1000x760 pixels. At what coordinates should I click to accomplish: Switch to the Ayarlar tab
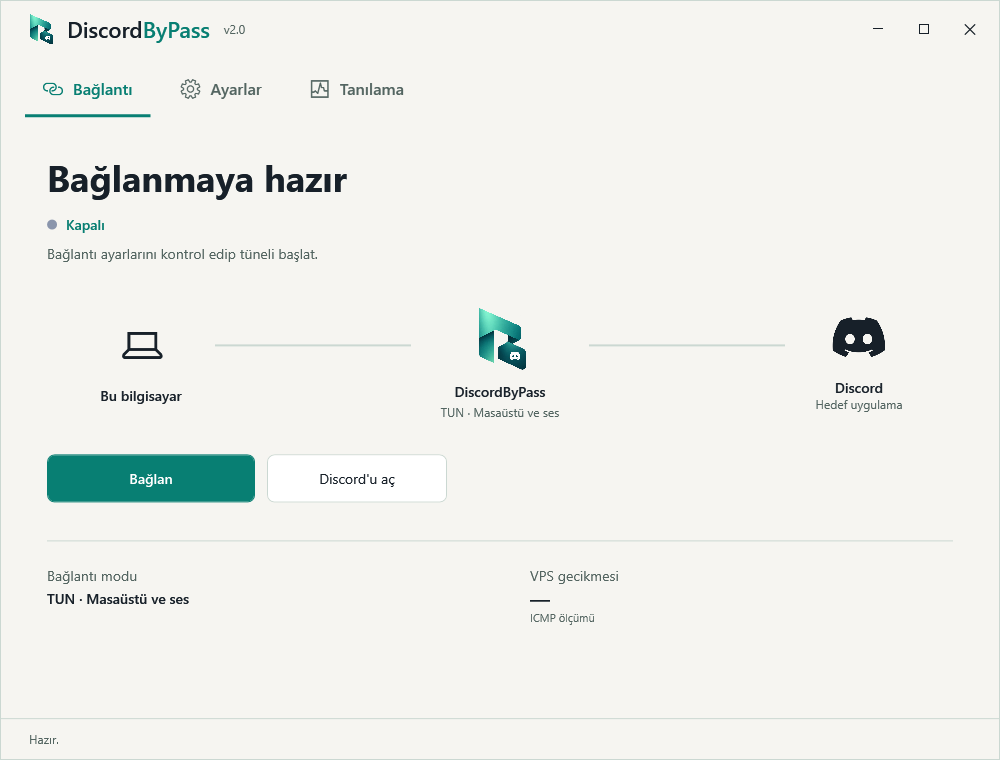click(221, 90)
